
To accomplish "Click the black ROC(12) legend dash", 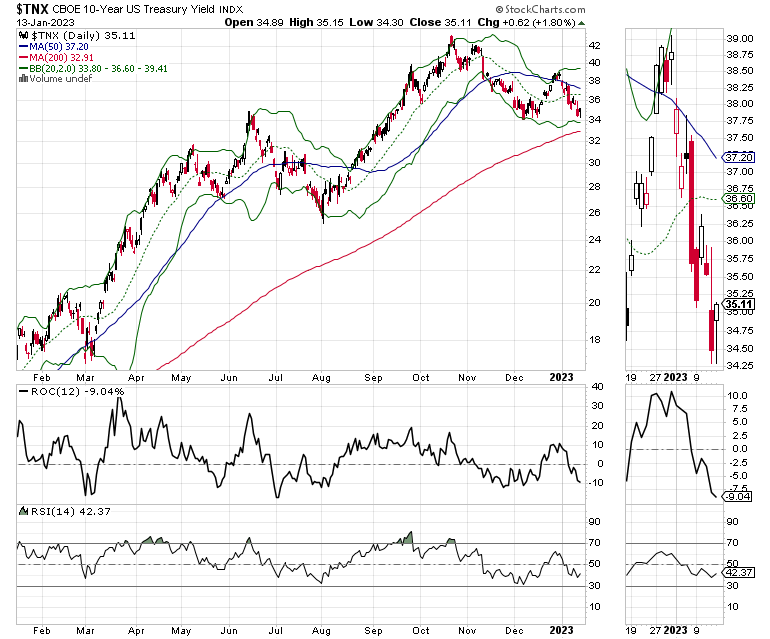I will 24,391.
